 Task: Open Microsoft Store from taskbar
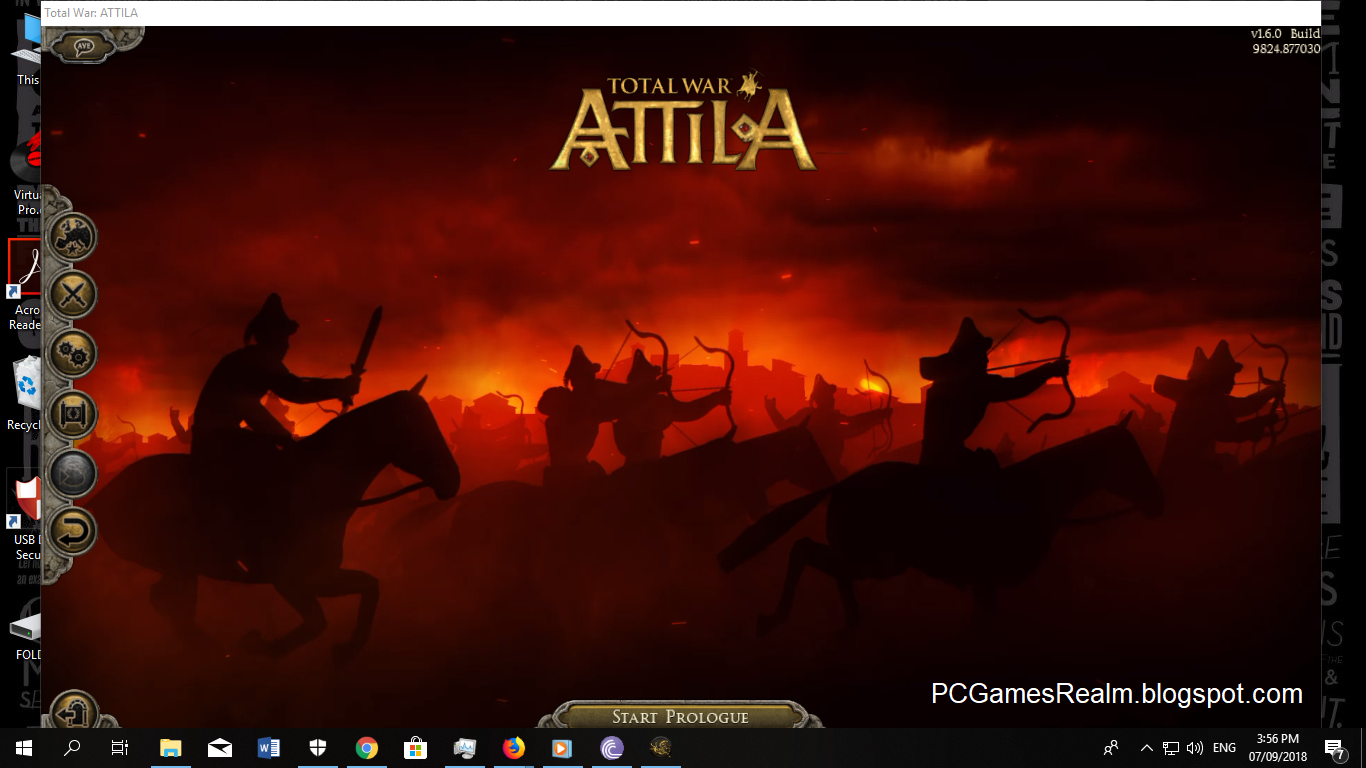click(416, 748)
